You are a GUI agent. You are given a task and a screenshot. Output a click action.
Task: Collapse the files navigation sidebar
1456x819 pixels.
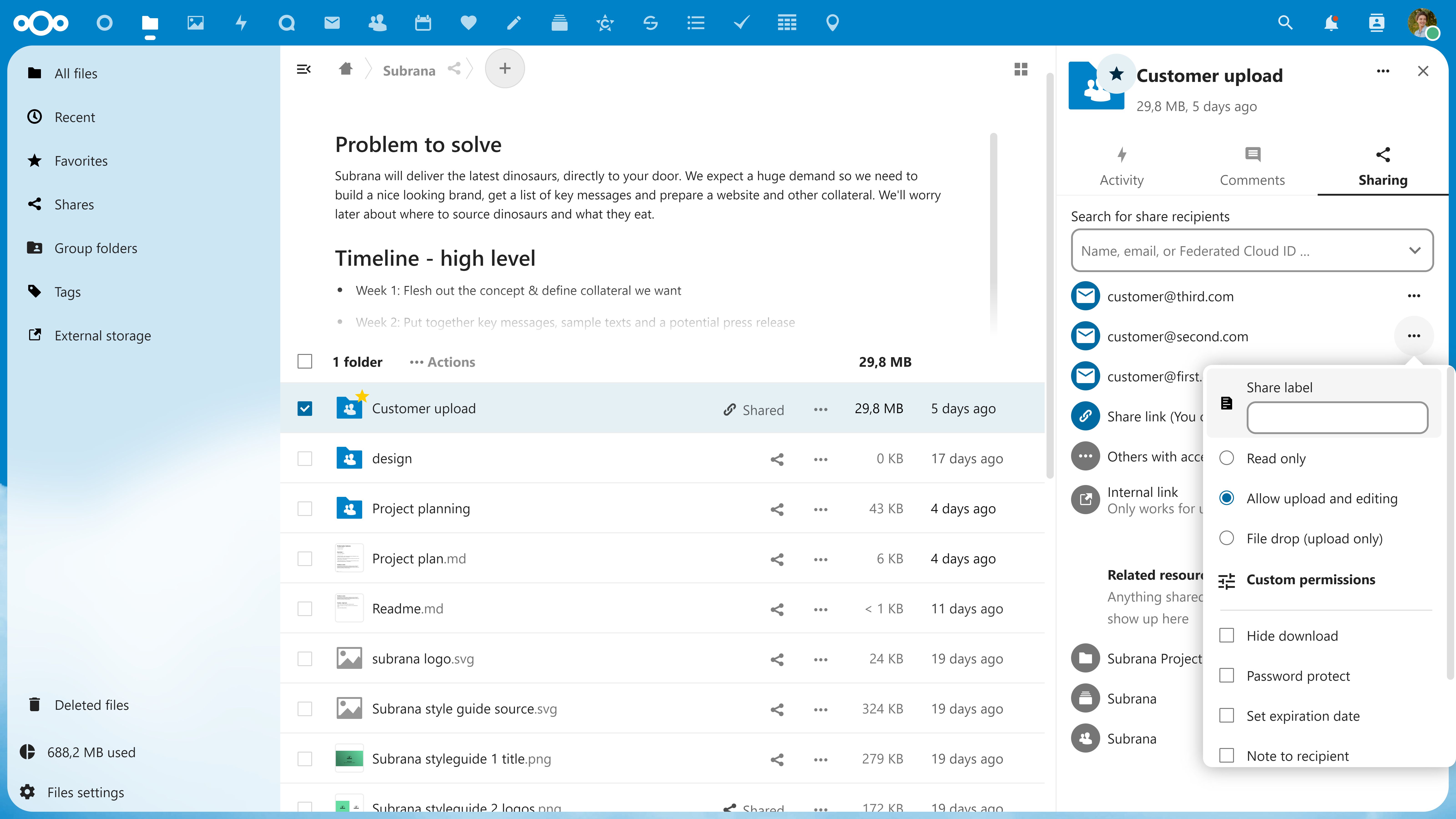tap(303, 69)
